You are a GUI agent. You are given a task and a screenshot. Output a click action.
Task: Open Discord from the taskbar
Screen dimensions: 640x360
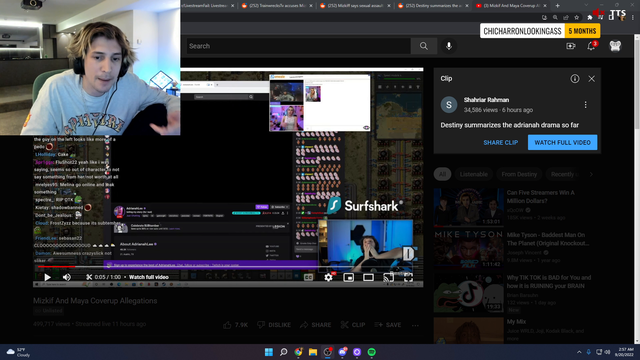point(342,352)
